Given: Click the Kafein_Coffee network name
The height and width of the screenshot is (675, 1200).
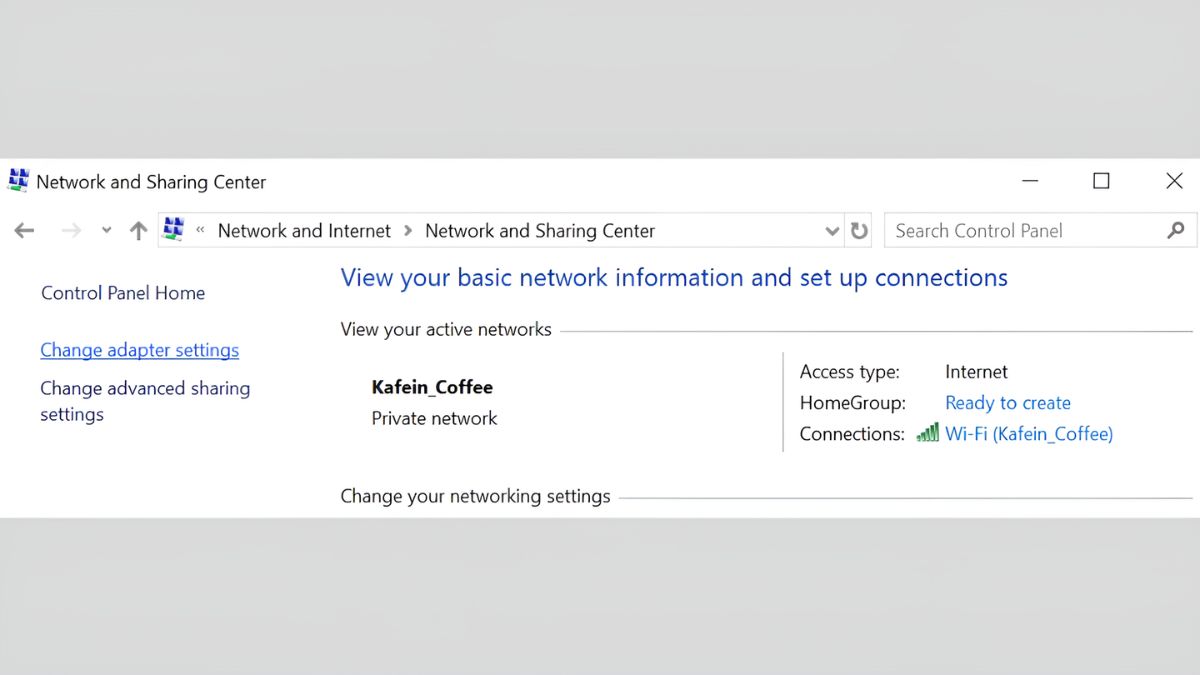Looking at the screenshot, I should [x=432, y=387].
